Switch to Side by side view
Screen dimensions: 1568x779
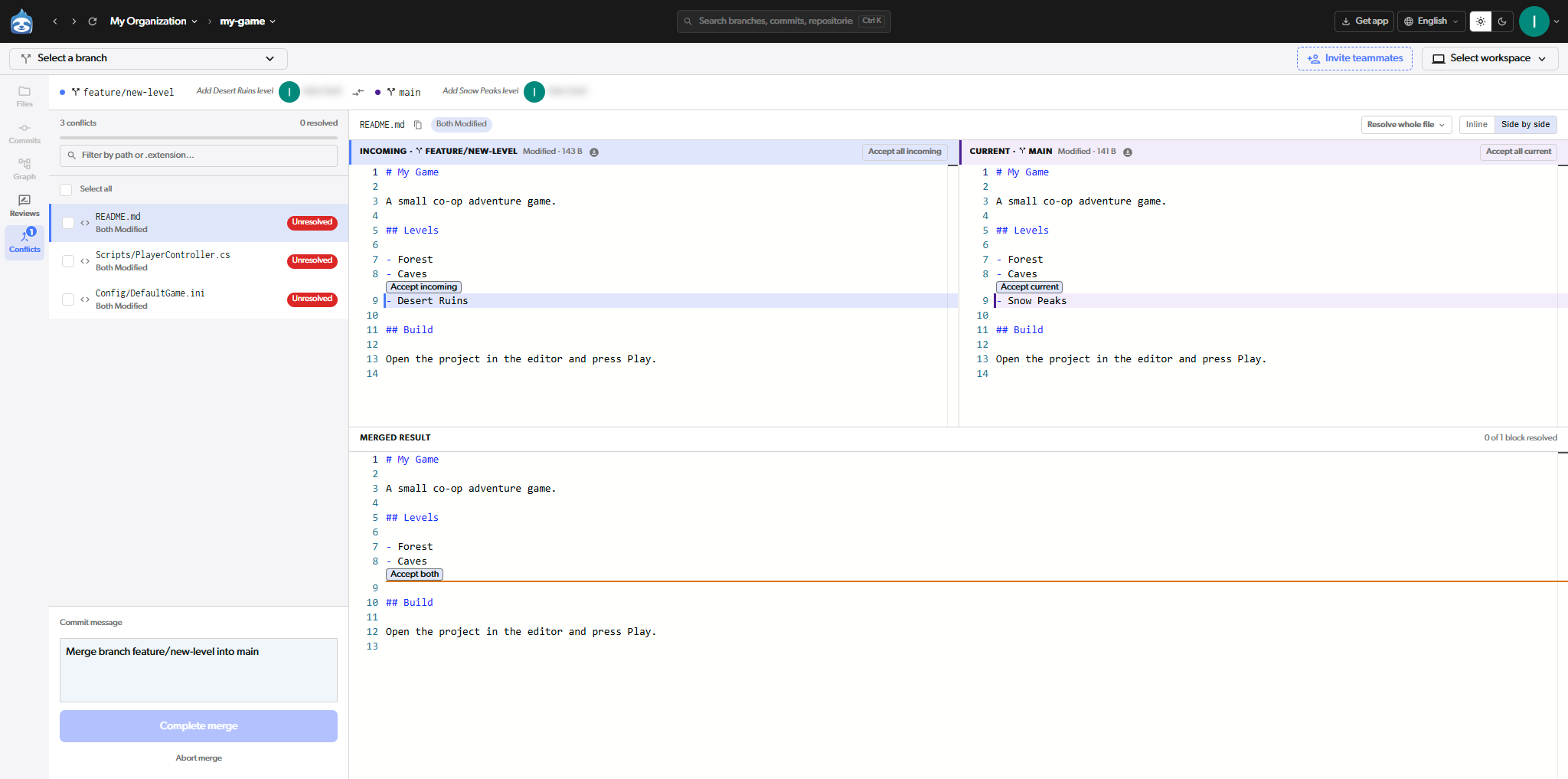pos(1525,125)
